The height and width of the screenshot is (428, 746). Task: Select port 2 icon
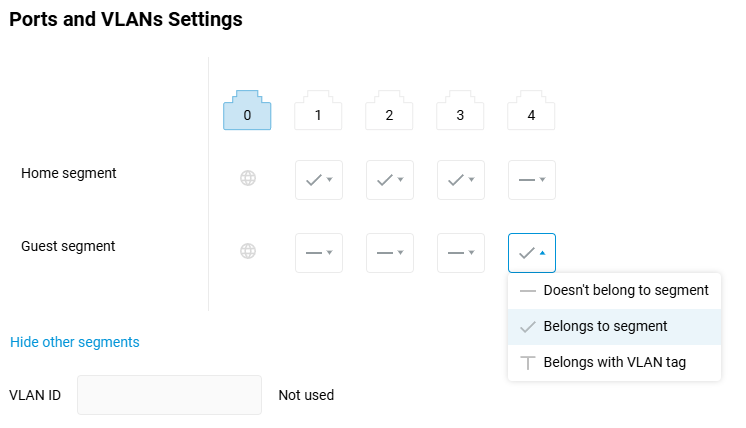[x=389, y=111]
